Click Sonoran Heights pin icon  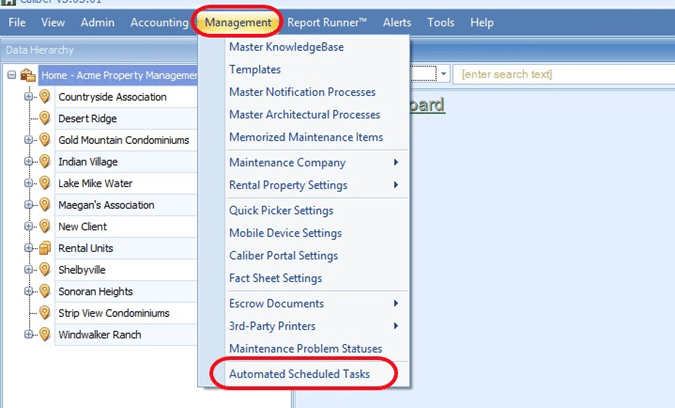[x=45, y=291]
